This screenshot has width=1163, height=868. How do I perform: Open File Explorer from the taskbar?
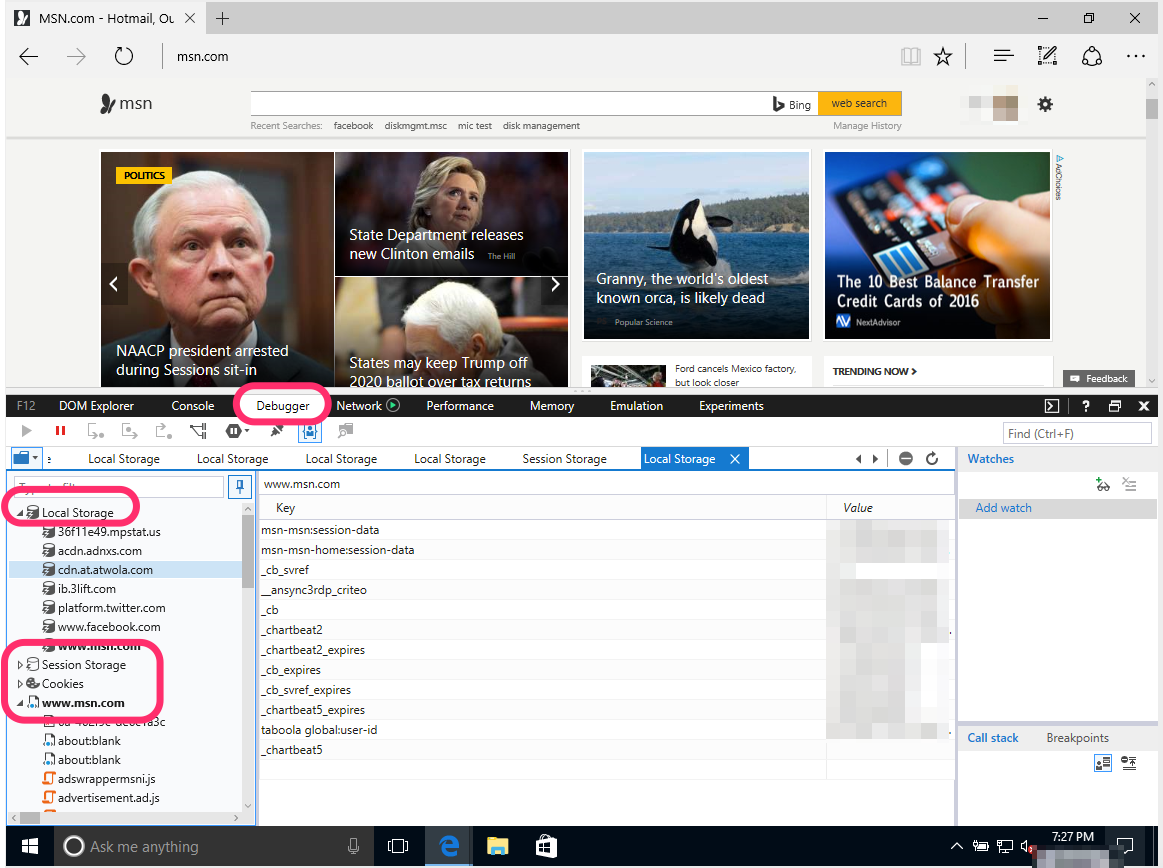tap(497, 846)
